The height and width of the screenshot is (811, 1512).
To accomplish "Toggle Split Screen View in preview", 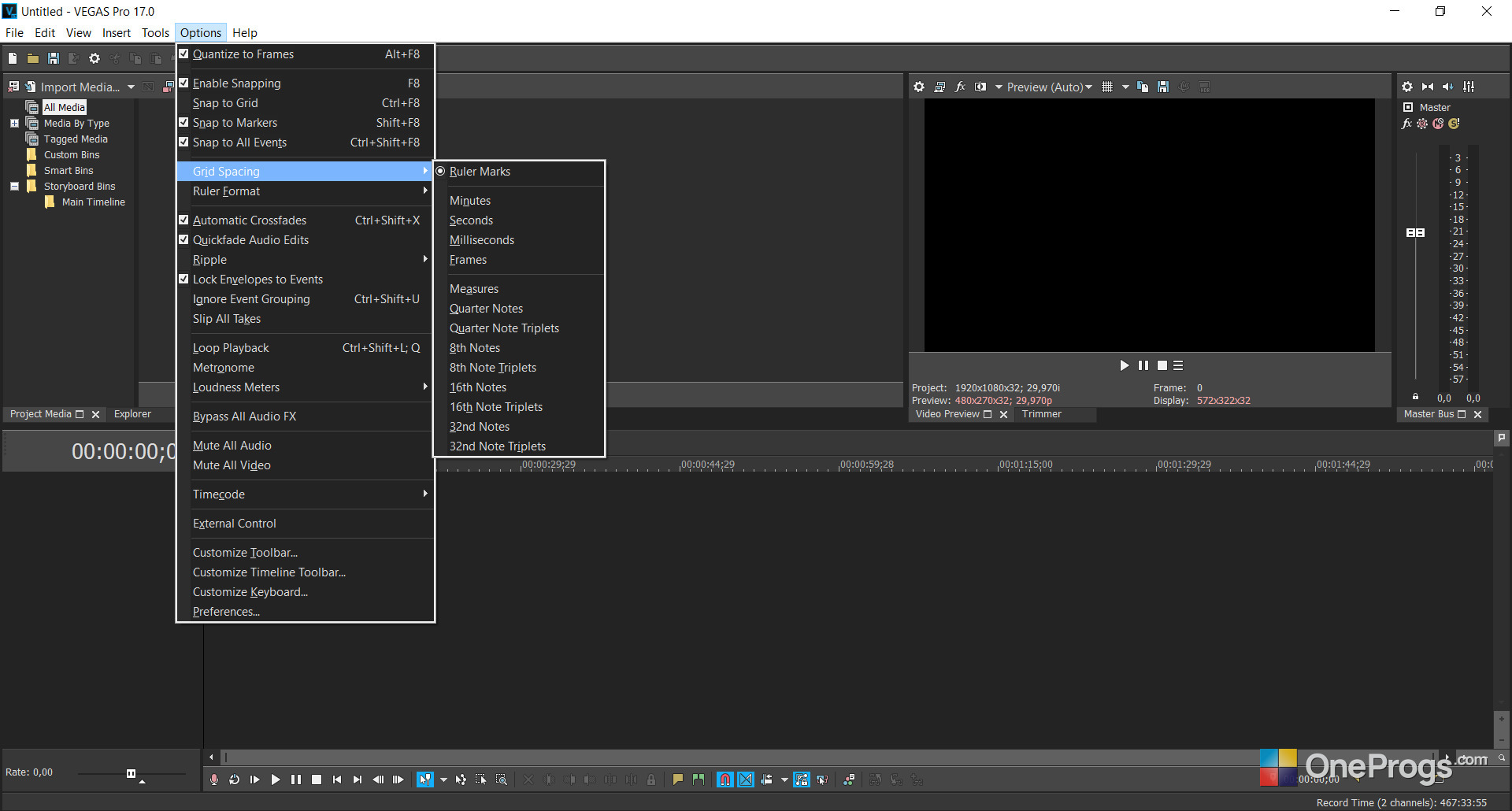I will pos(980,87).
